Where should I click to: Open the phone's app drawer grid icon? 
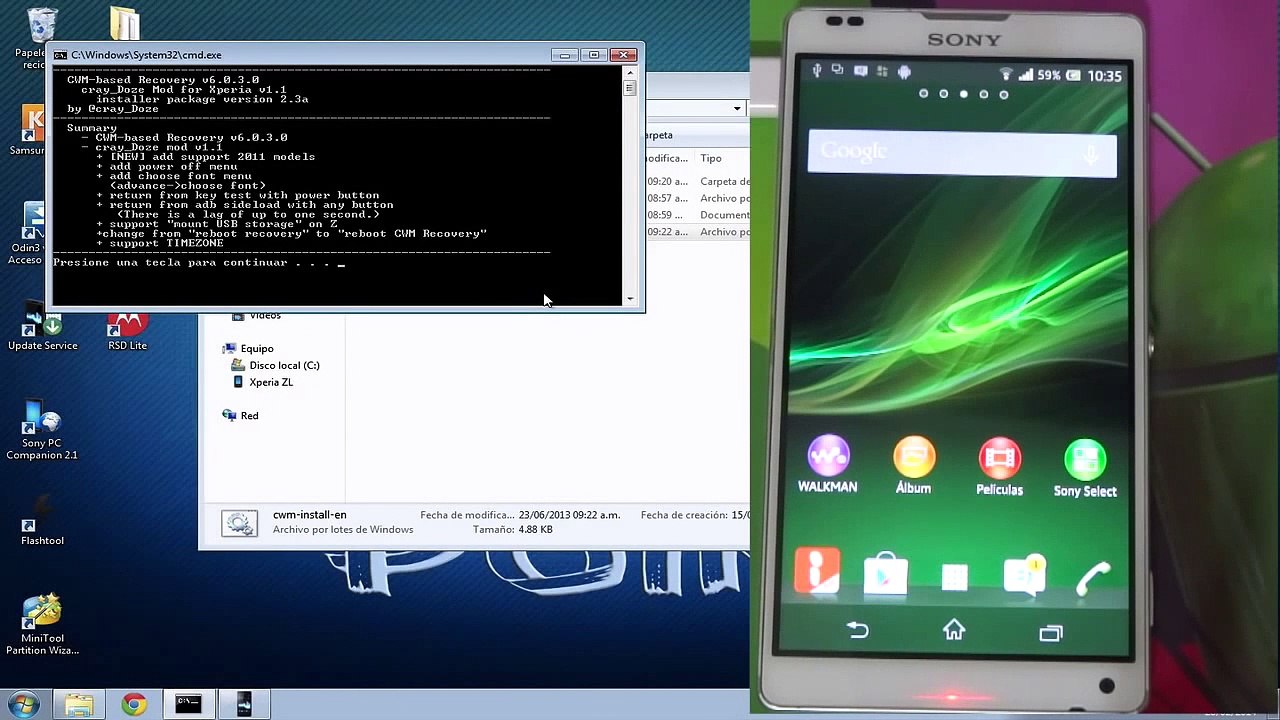point(955,577)
